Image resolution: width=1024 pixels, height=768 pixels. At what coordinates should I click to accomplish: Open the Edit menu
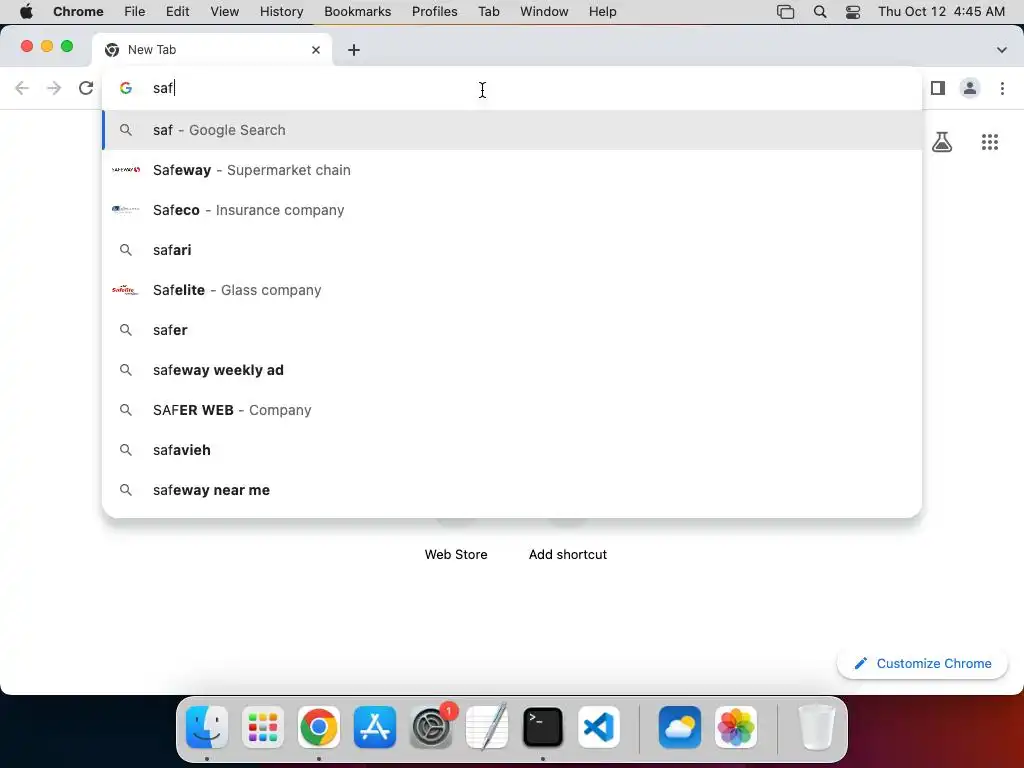tap(177, 11)
